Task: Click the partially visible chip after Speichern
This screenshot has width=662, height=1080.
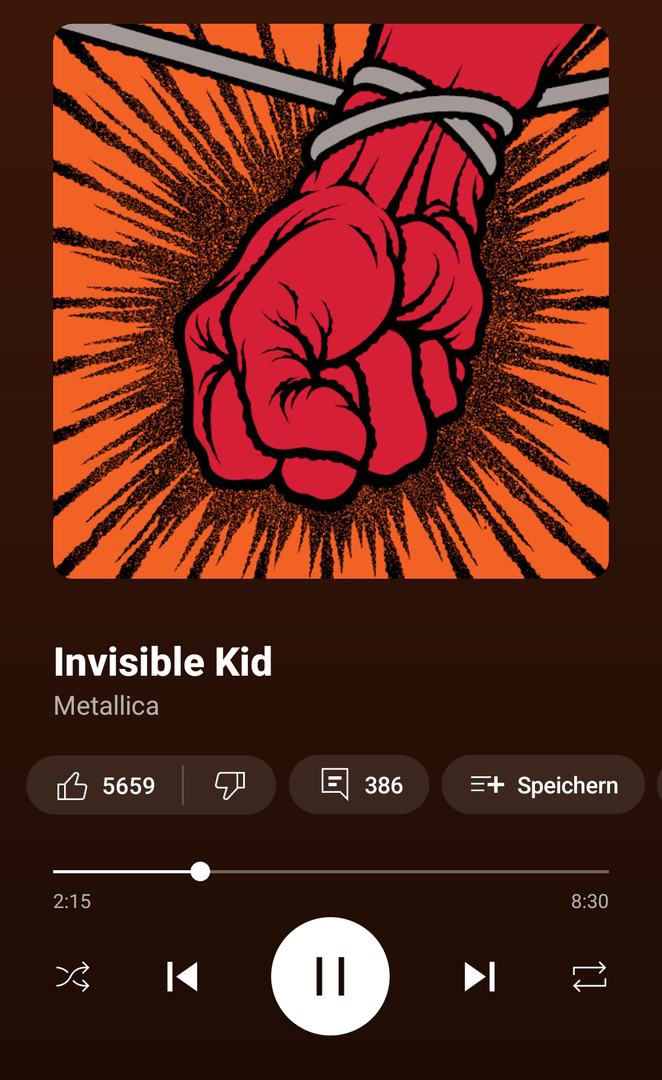Action: click(658, 786)
